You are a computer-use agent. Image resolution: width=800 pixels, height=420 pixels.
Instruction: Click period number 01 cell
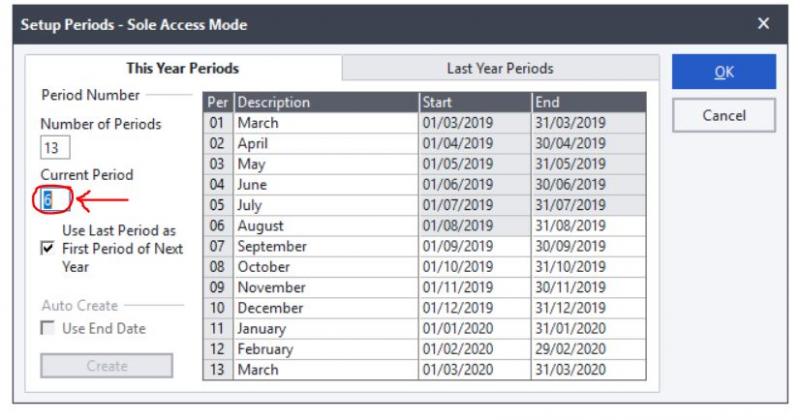point(218,123)
